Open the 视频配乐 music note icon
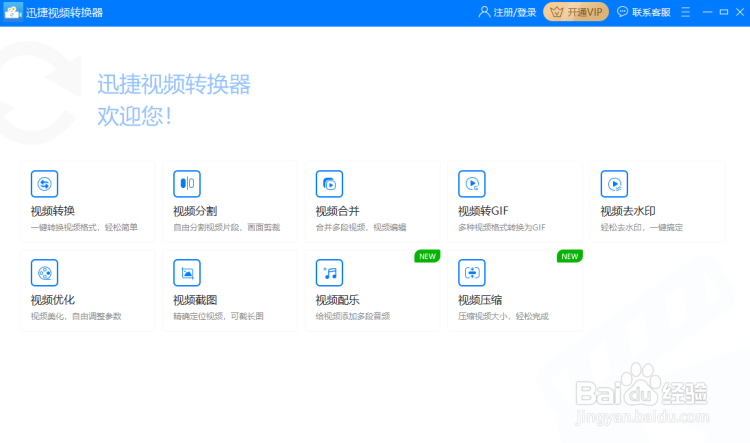 click(x=330, y=273)
